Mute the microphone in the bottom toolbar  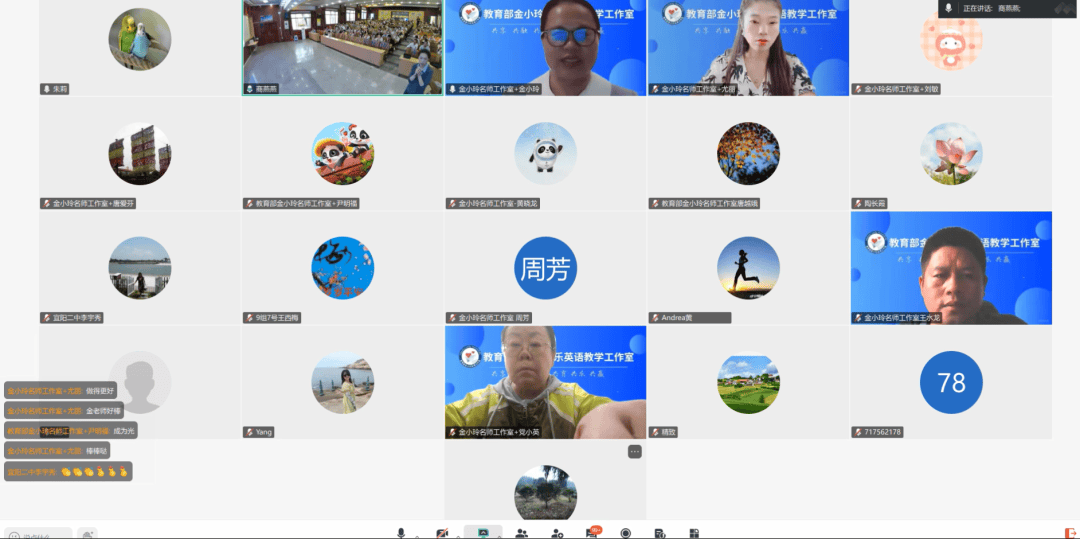[x=401, y=533]
